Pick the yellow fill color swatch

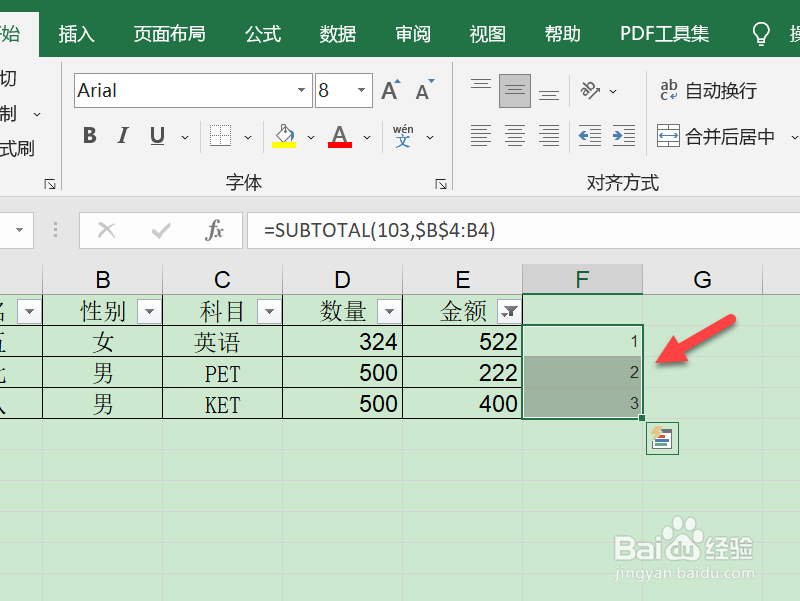coord(283,147)
